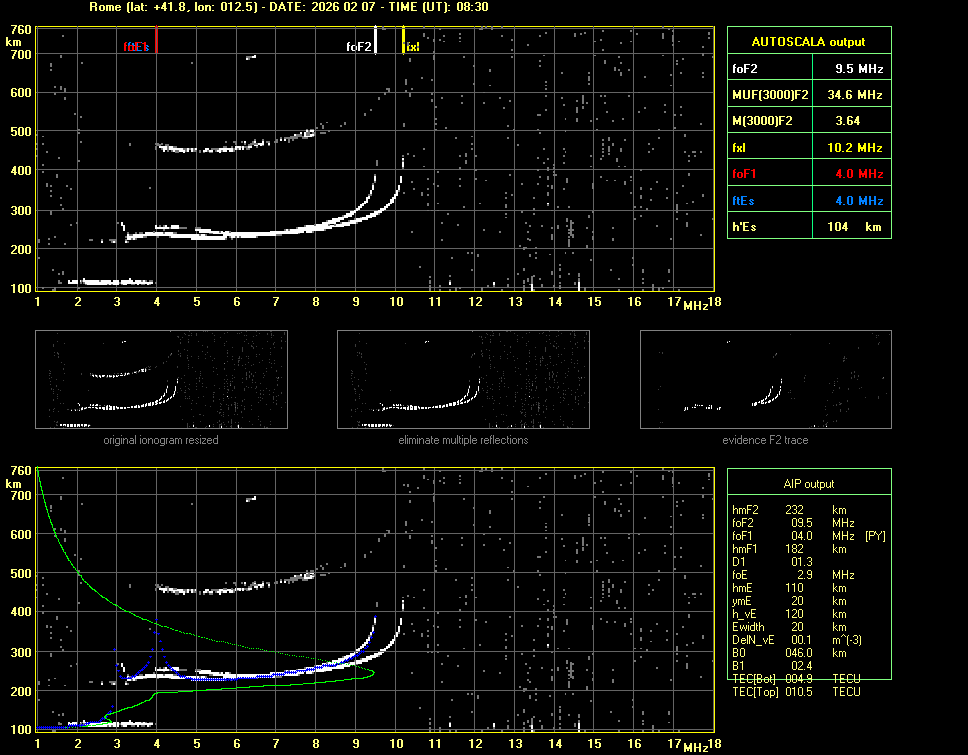Select the TEC[Top] 010.5 TECU line
This screenshot has width=968, height=755.
[x=796, y=691]
